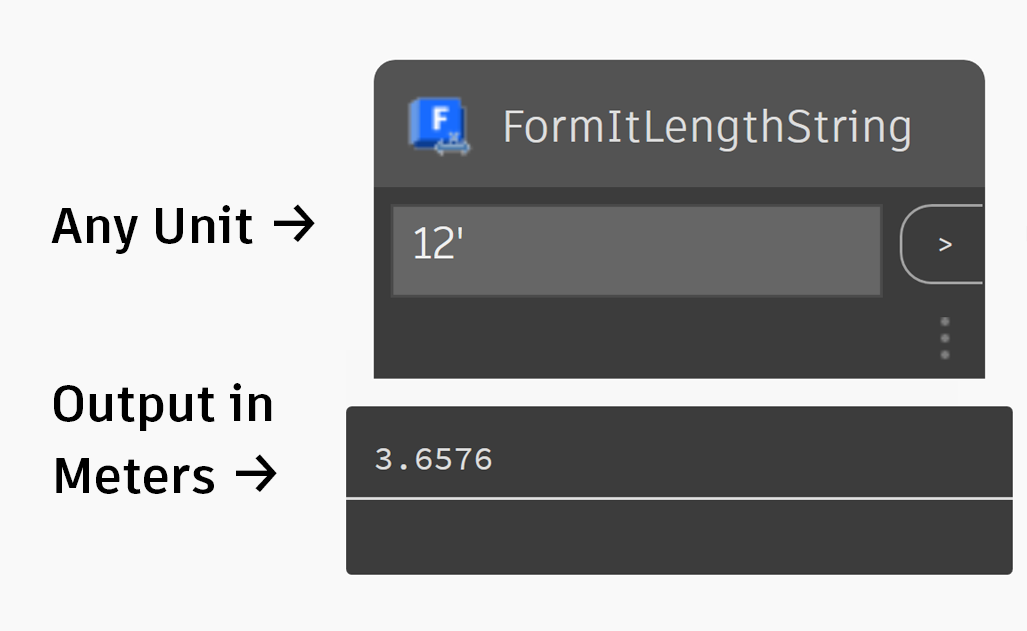Select the FormItLengthString node title
This screenshot has height=631, width=1027.
click(707, 127)
